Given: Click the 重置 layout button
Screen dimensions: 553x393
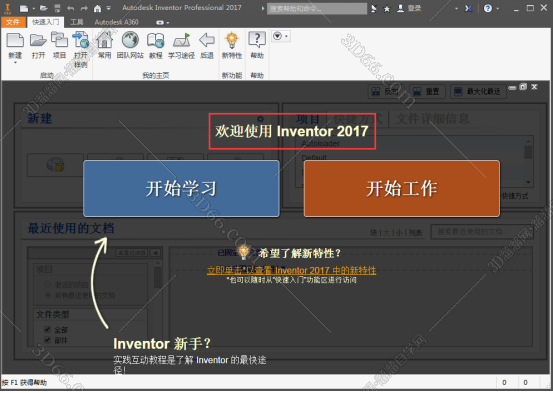Looking at the screenshot, I should tap(427, 92).
